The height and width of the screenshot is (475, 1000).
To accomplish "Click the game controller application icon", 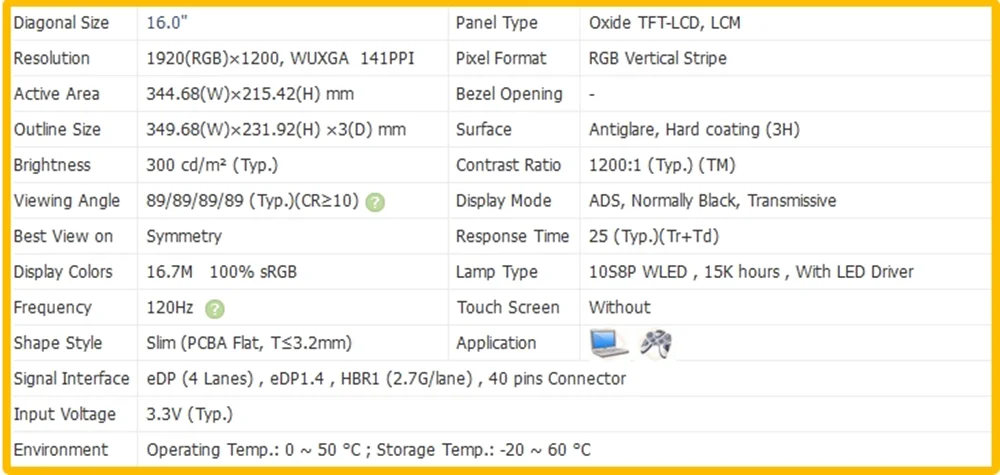I will tap(656, 344).
